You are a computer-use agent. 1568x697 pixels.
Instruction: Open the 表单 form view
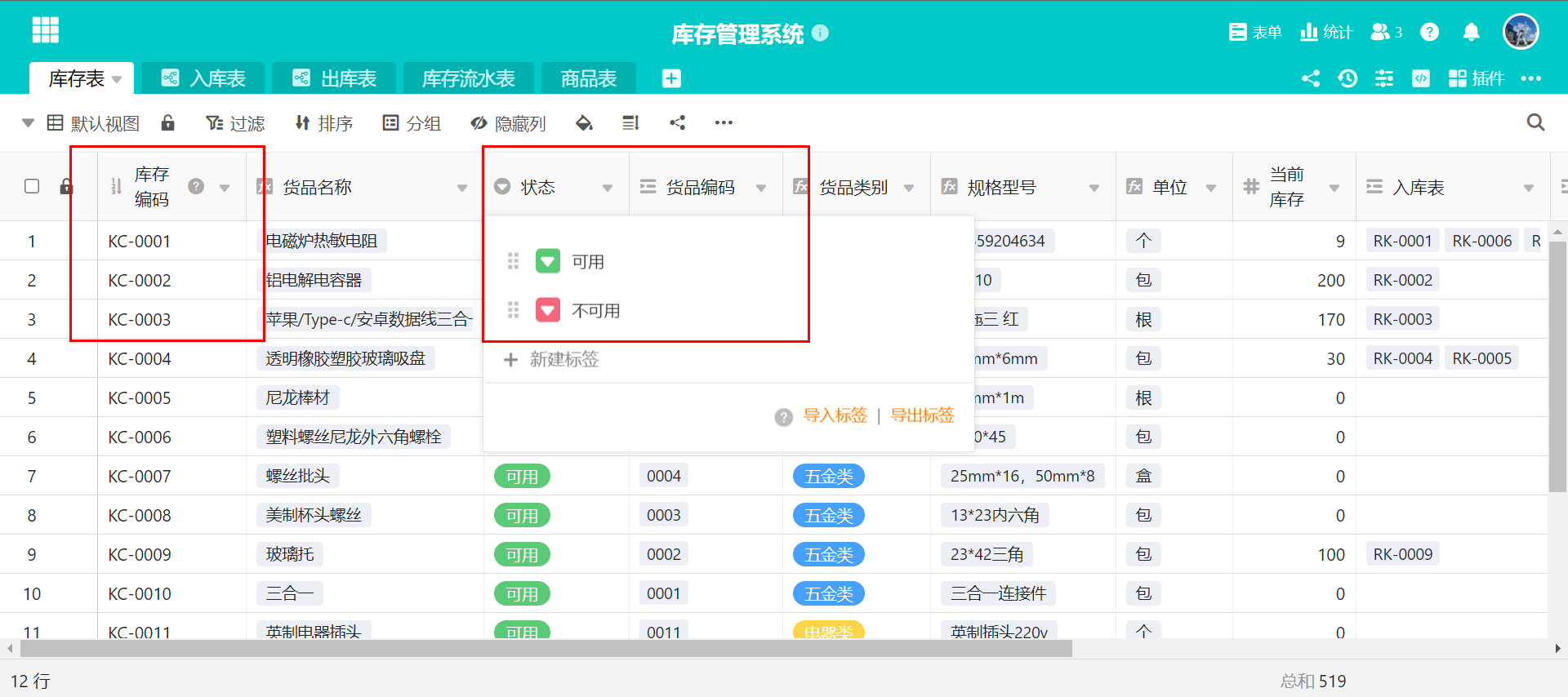[x=1255, y=32]
